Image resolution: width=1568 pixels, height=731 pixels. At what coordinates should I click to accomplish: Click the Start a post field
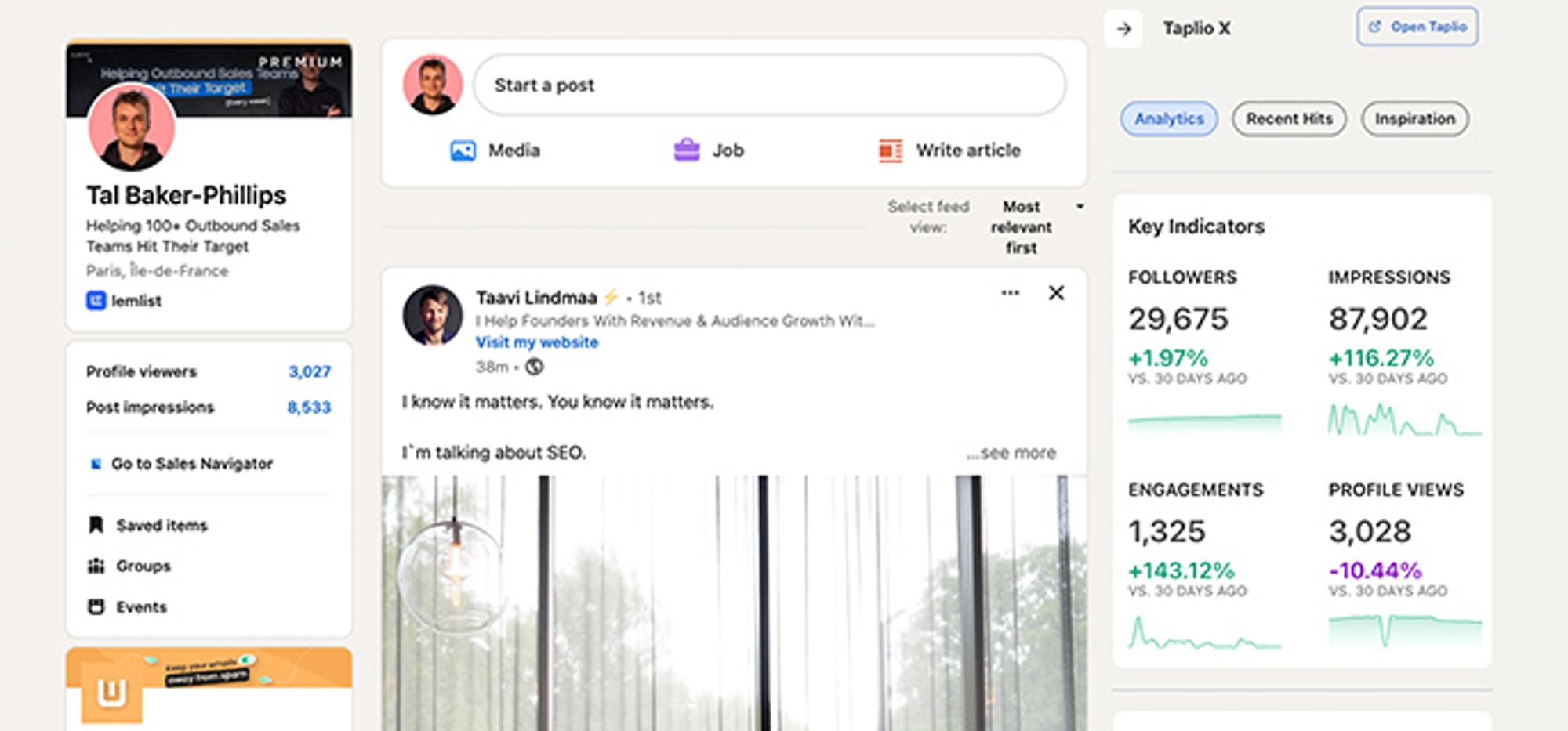(769, 85)
